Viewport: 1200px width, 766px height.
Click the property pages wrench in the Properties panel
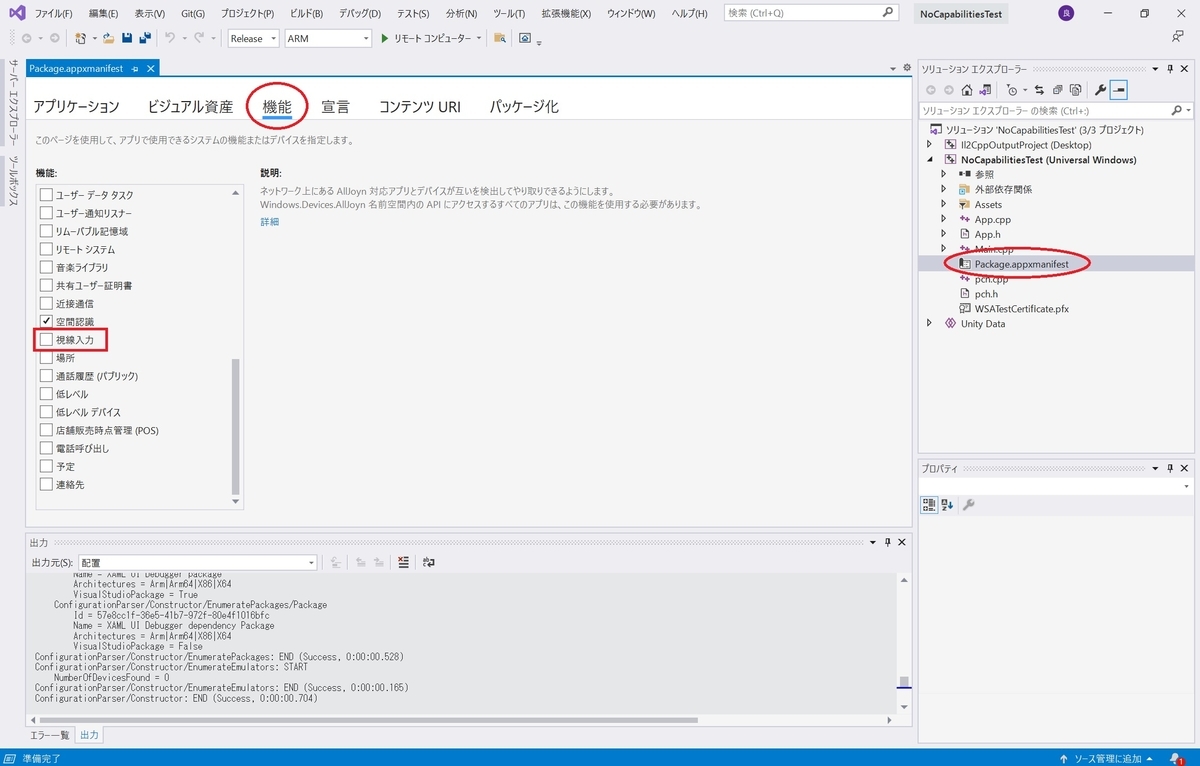click(x=969, y=505)
